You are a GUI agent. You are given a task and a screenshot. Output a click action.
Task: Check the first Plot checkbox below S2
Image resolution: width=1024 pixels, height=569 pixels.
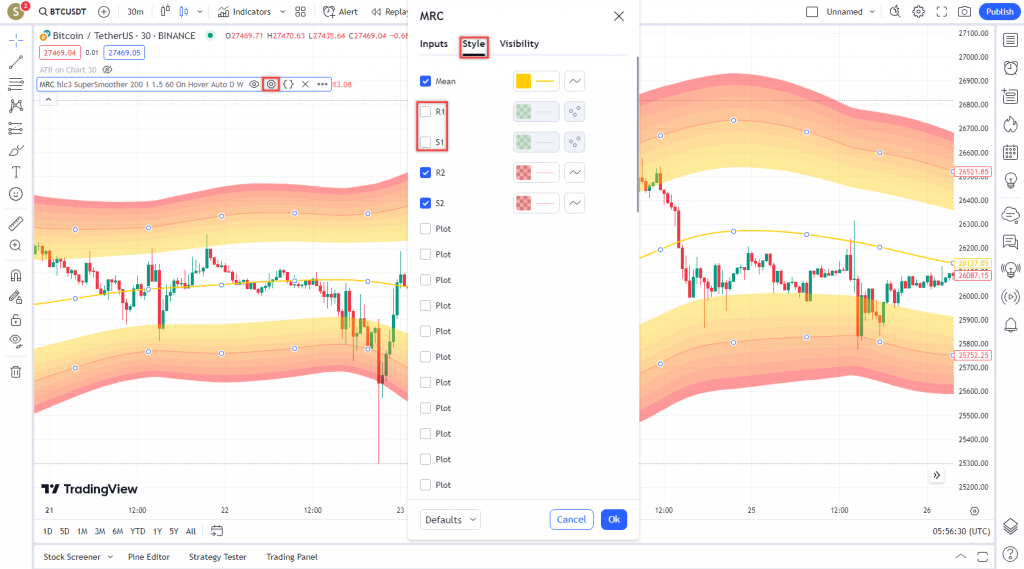tap(426, 229)
